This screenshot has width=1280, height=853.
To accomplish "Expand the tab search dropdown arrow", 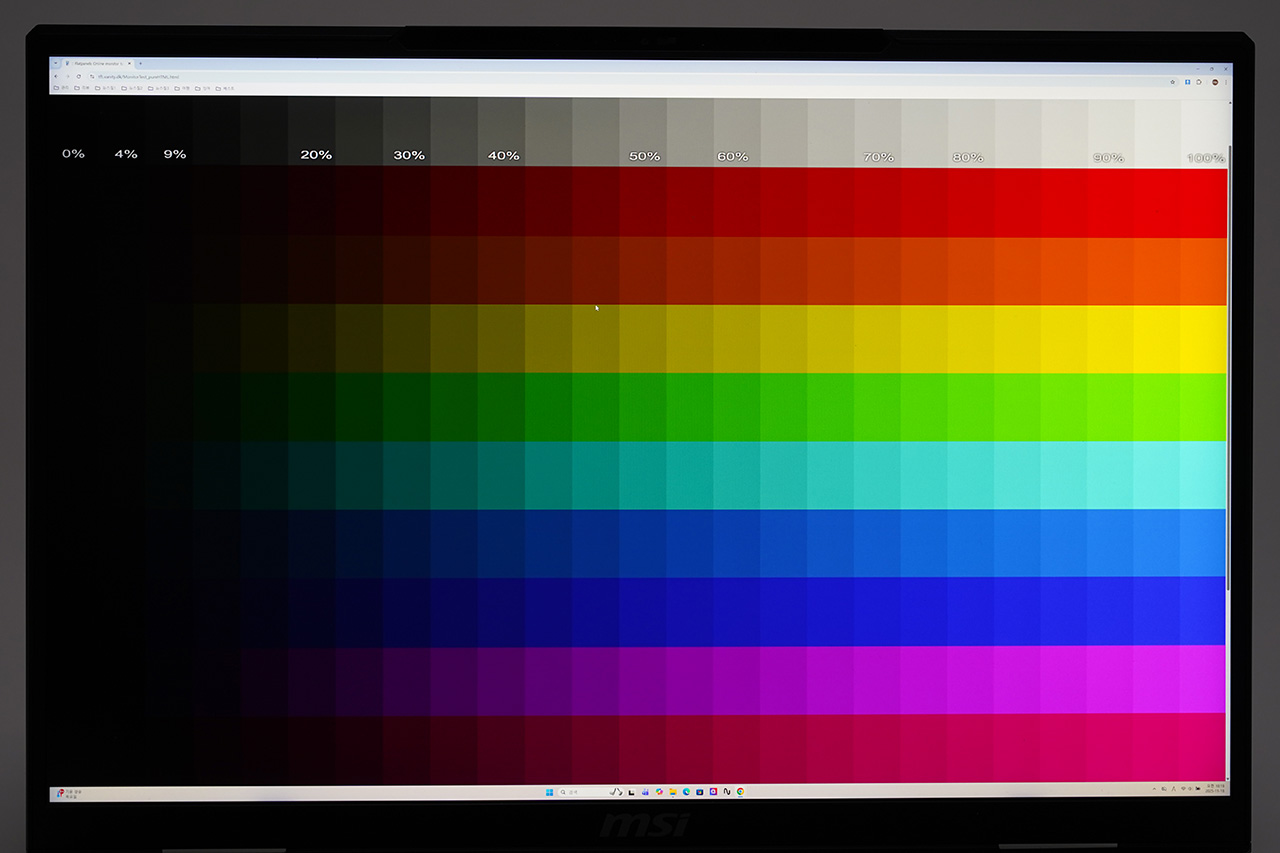I will (x=56, y=63).
